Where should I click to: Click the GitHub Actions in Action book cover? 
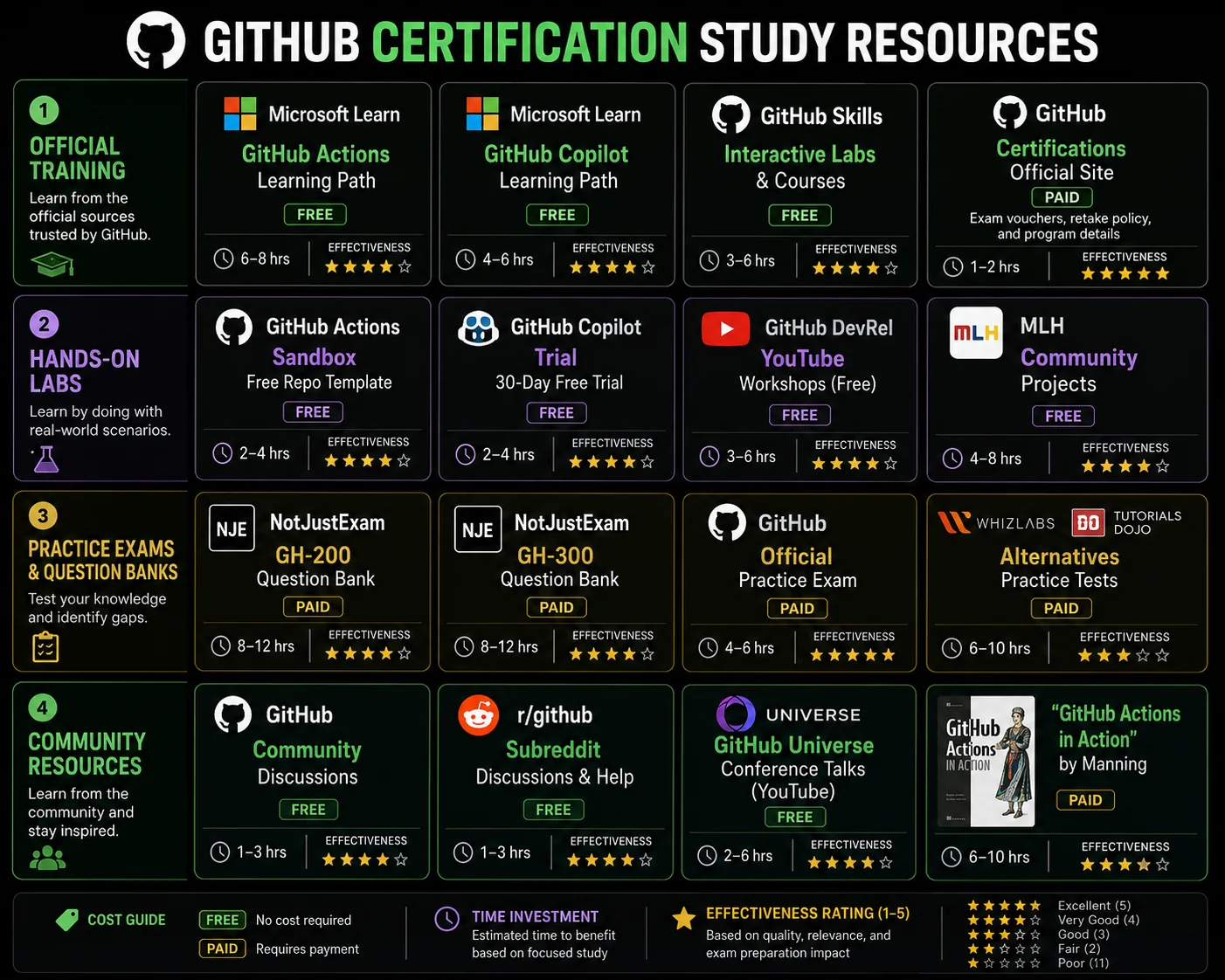point(986,762)
